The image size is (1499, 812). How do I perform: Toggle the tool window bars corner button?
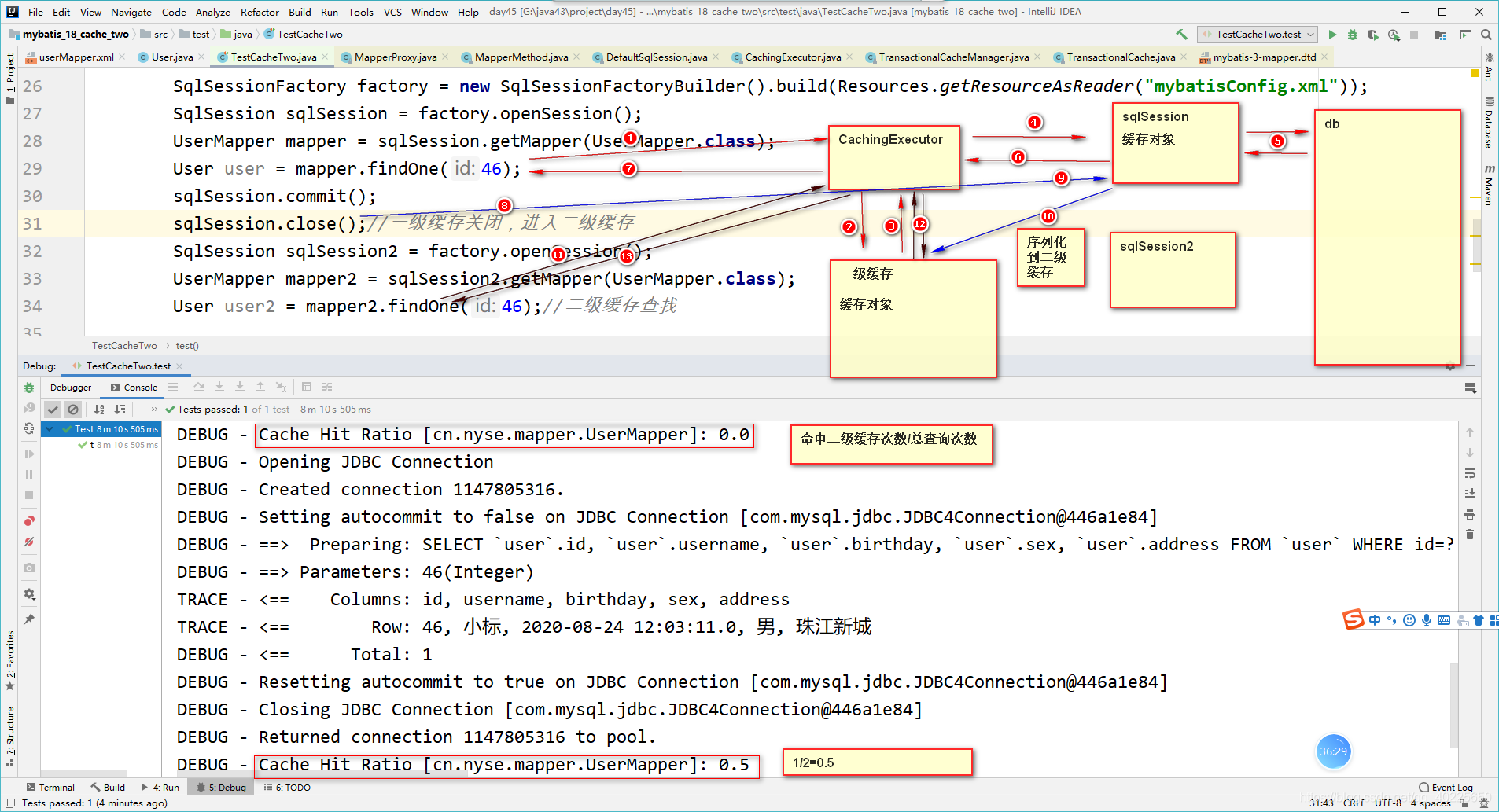pyautogui.click(x=11, y=803)
